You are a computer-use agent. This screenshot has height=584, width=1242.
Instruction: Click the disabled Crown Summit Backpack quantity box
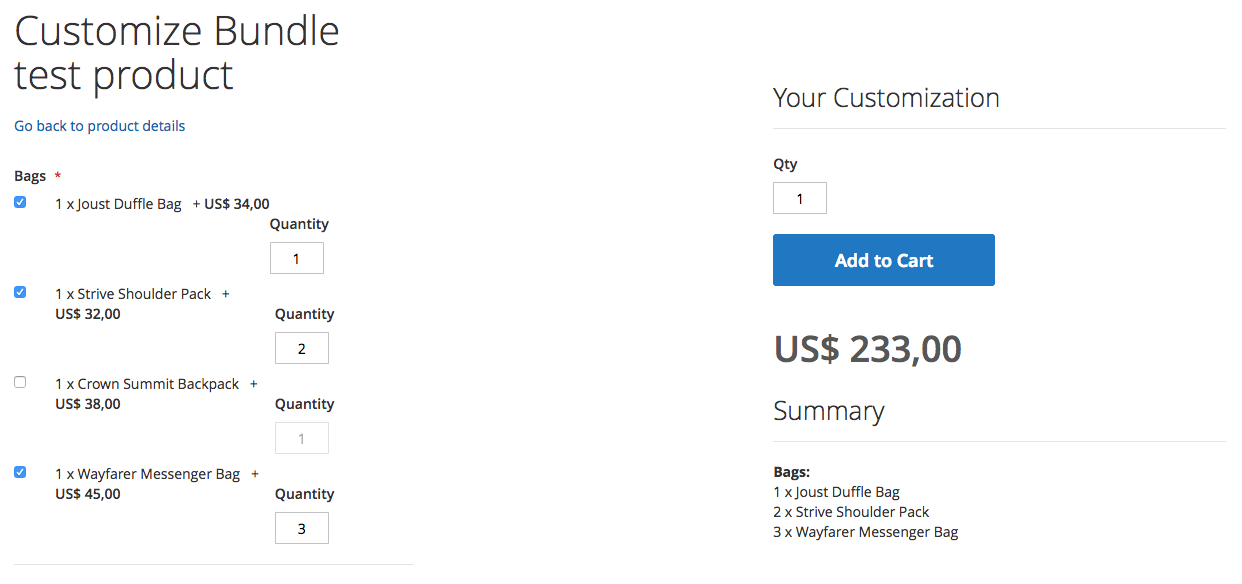click(x=302, y=438)
